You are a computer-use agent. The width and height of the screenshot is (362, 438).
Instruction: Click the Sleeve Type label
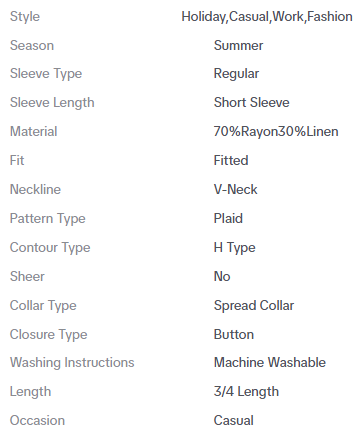(46, 74)
